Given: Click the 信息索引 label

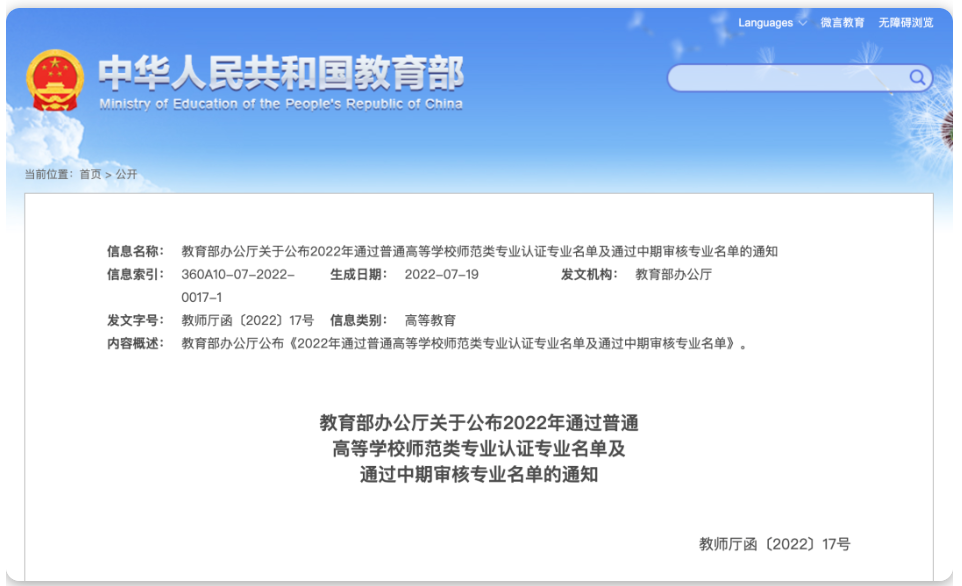Looking at the screenshot, I should point(135,274).
